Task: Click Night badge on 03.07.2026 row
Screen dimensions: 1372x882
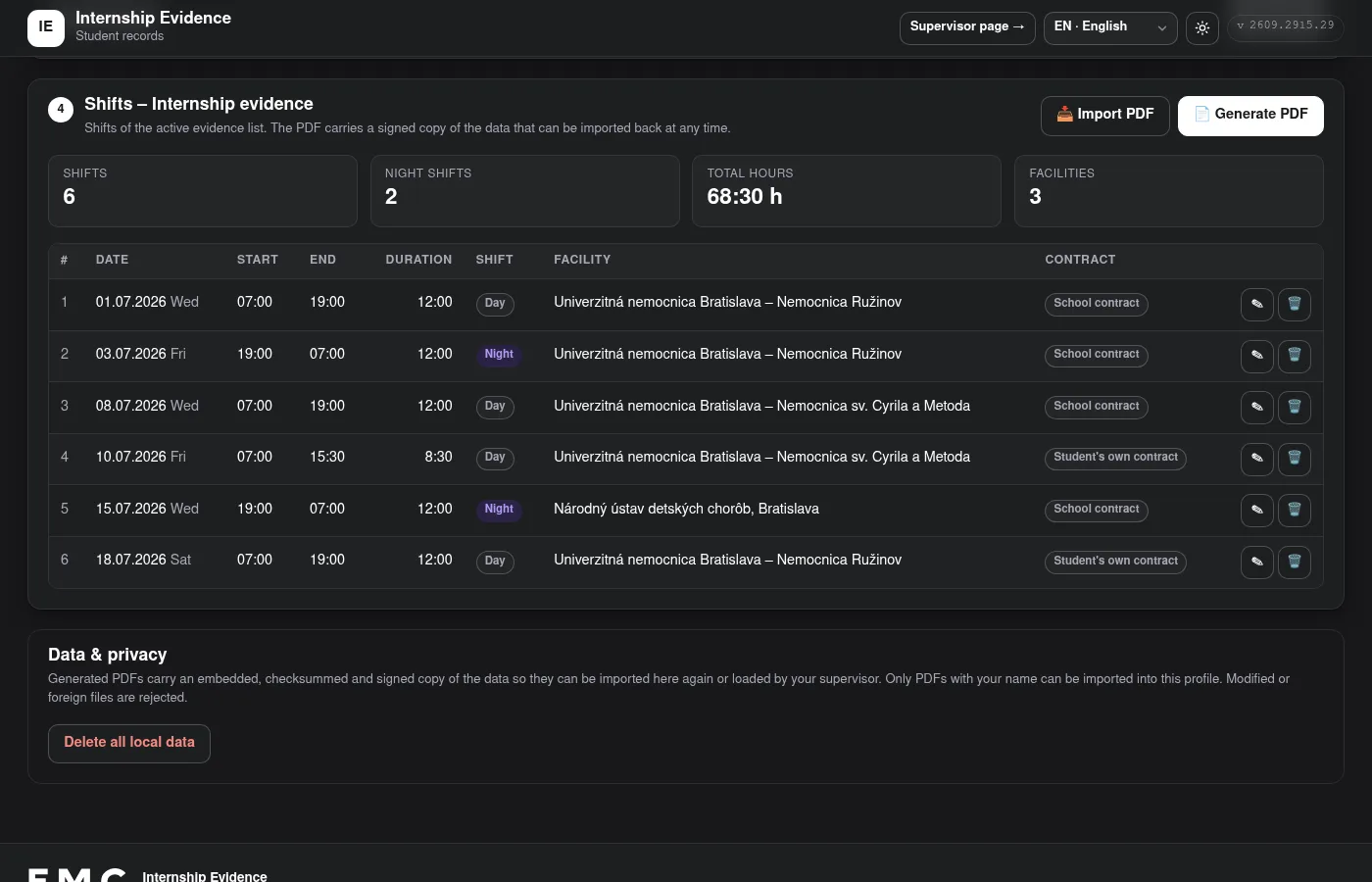Action: point(499,355)
